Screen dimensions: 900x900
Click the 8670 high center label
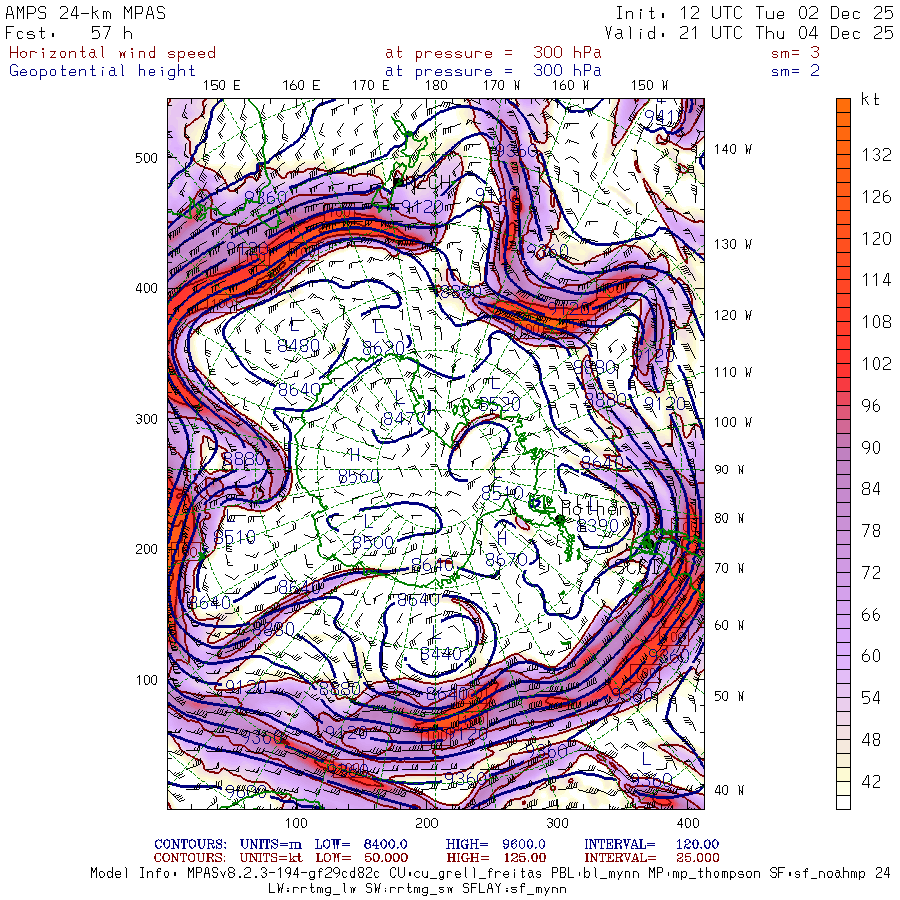click(506, 559)
